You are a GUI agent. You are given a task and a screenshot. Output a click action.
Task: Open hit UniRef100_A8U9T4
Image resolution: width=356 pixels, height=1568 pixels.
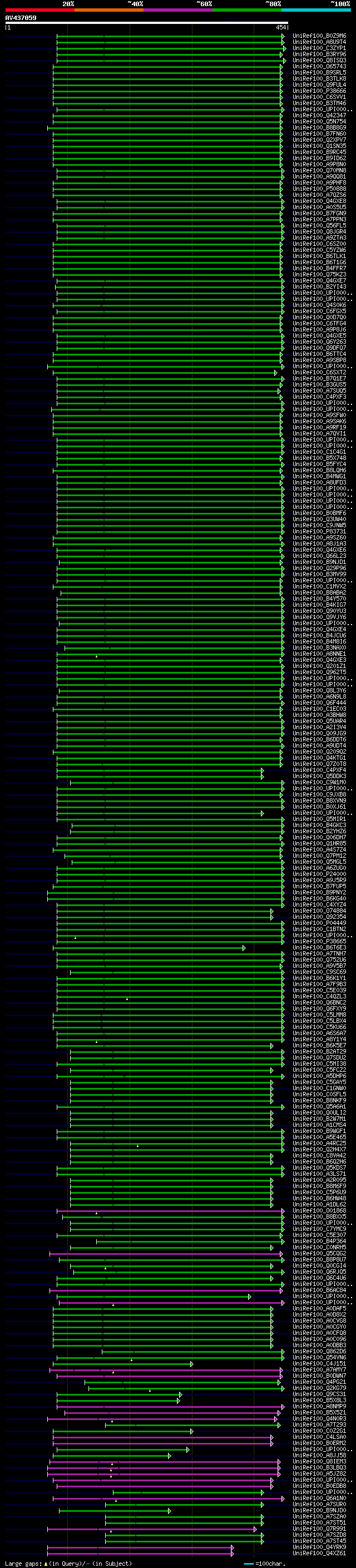(x=319, y=42)
